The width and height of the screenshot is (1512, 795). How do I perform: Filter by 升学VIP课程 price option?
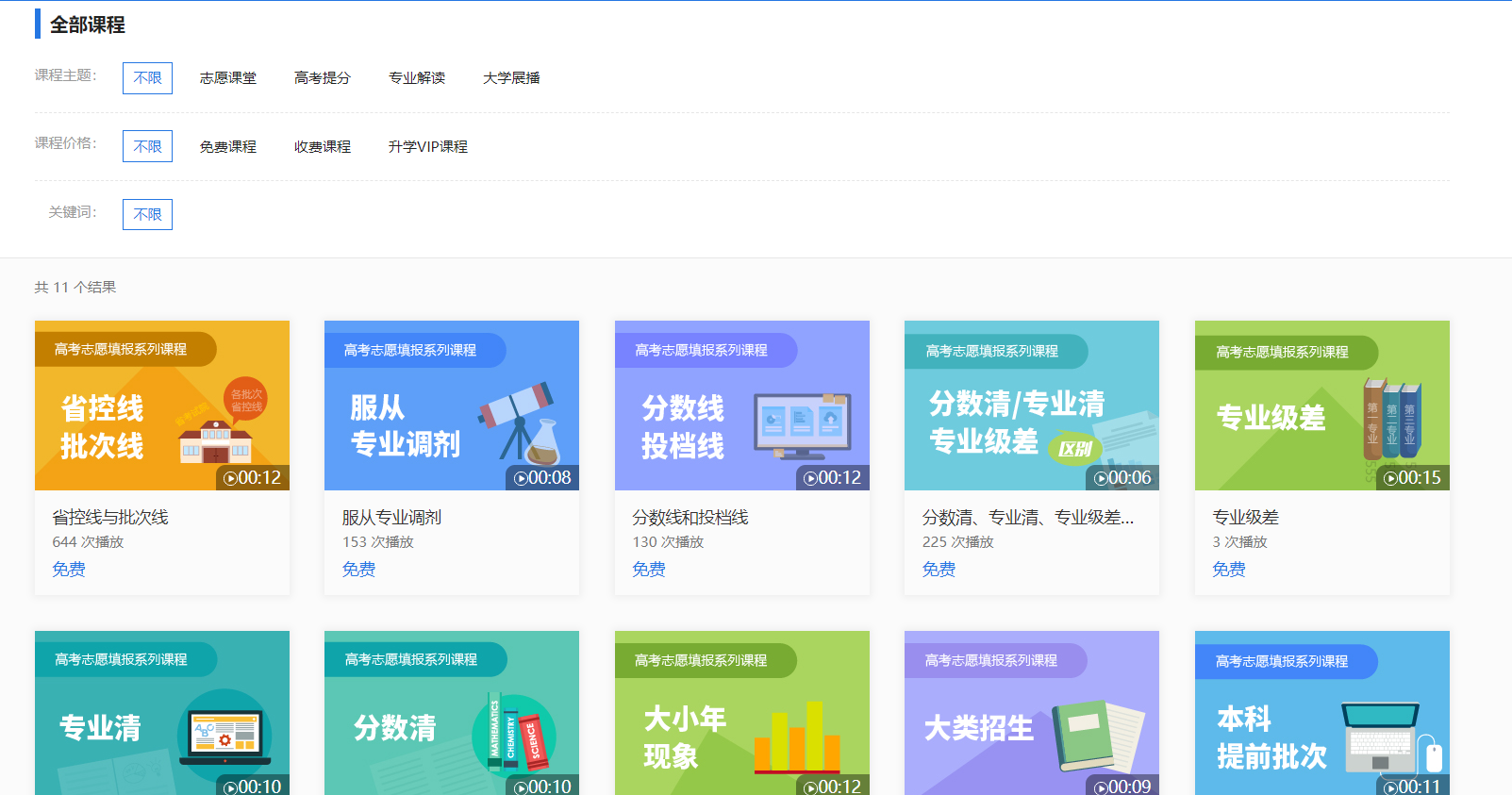428,147
